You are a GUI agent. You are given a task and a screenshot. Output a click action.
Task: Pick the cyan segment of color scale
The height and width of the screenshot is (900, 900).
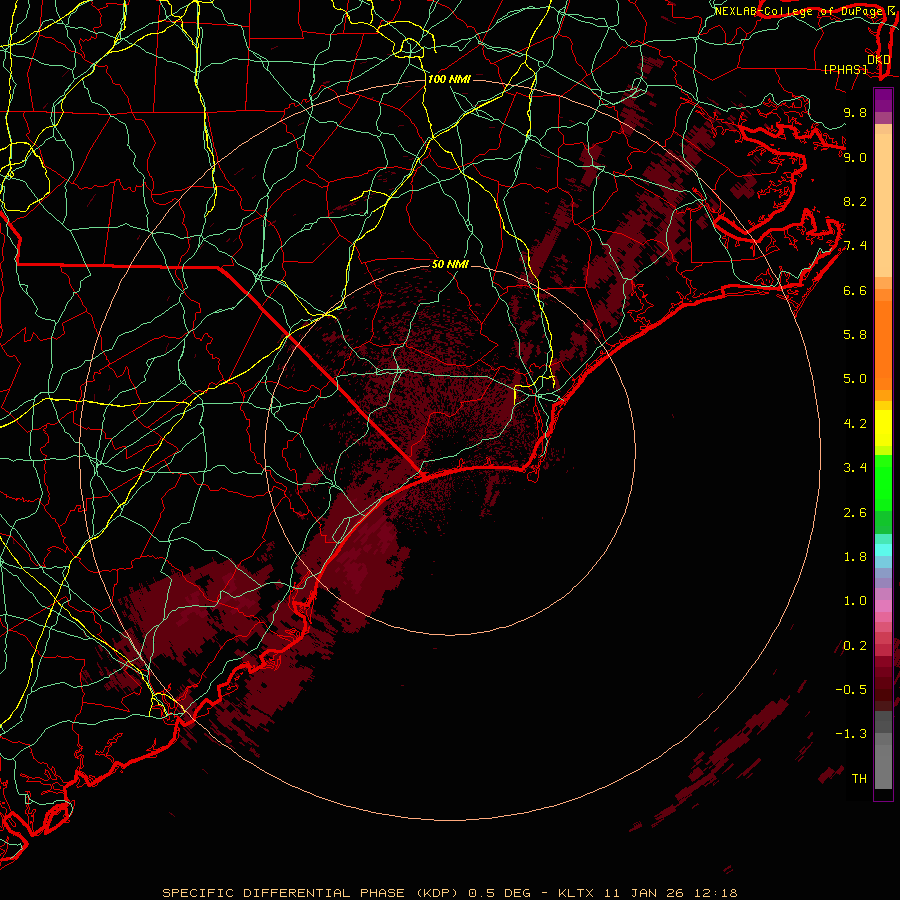click(x=883, y=550)
